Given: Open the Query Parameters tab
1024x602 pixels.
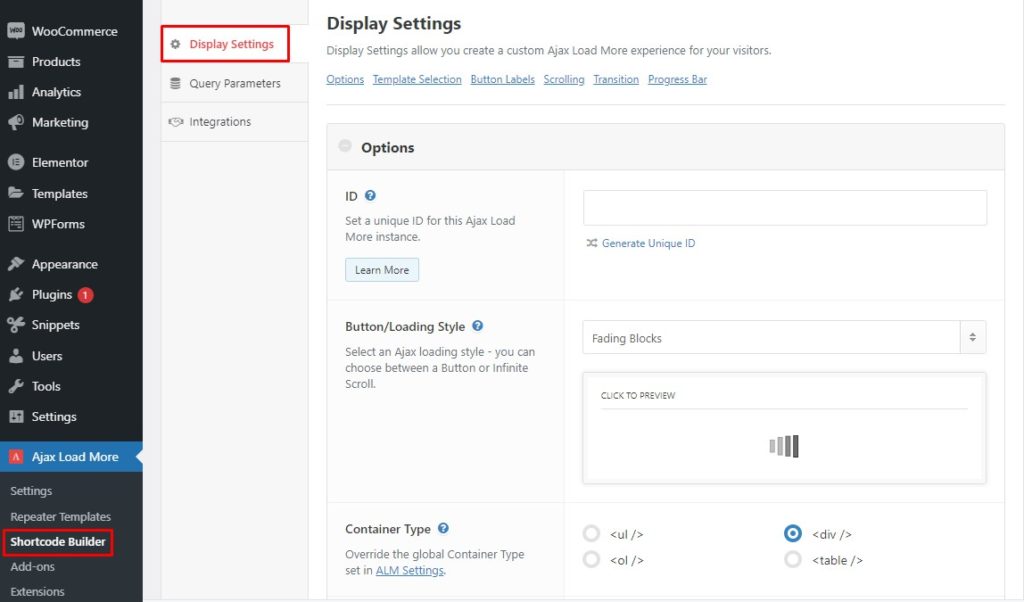Looking at the screenshot, I should [234, 83].
